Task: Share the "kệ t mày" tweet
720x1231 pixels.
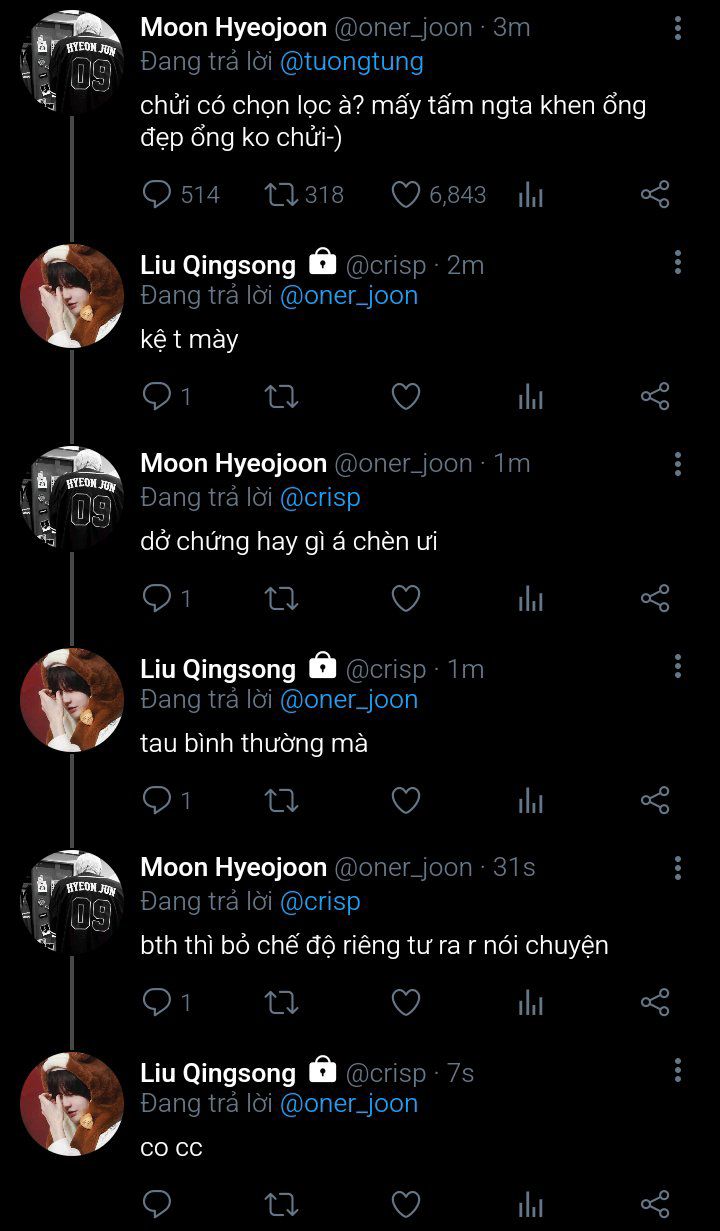Action: click(654, 397)
